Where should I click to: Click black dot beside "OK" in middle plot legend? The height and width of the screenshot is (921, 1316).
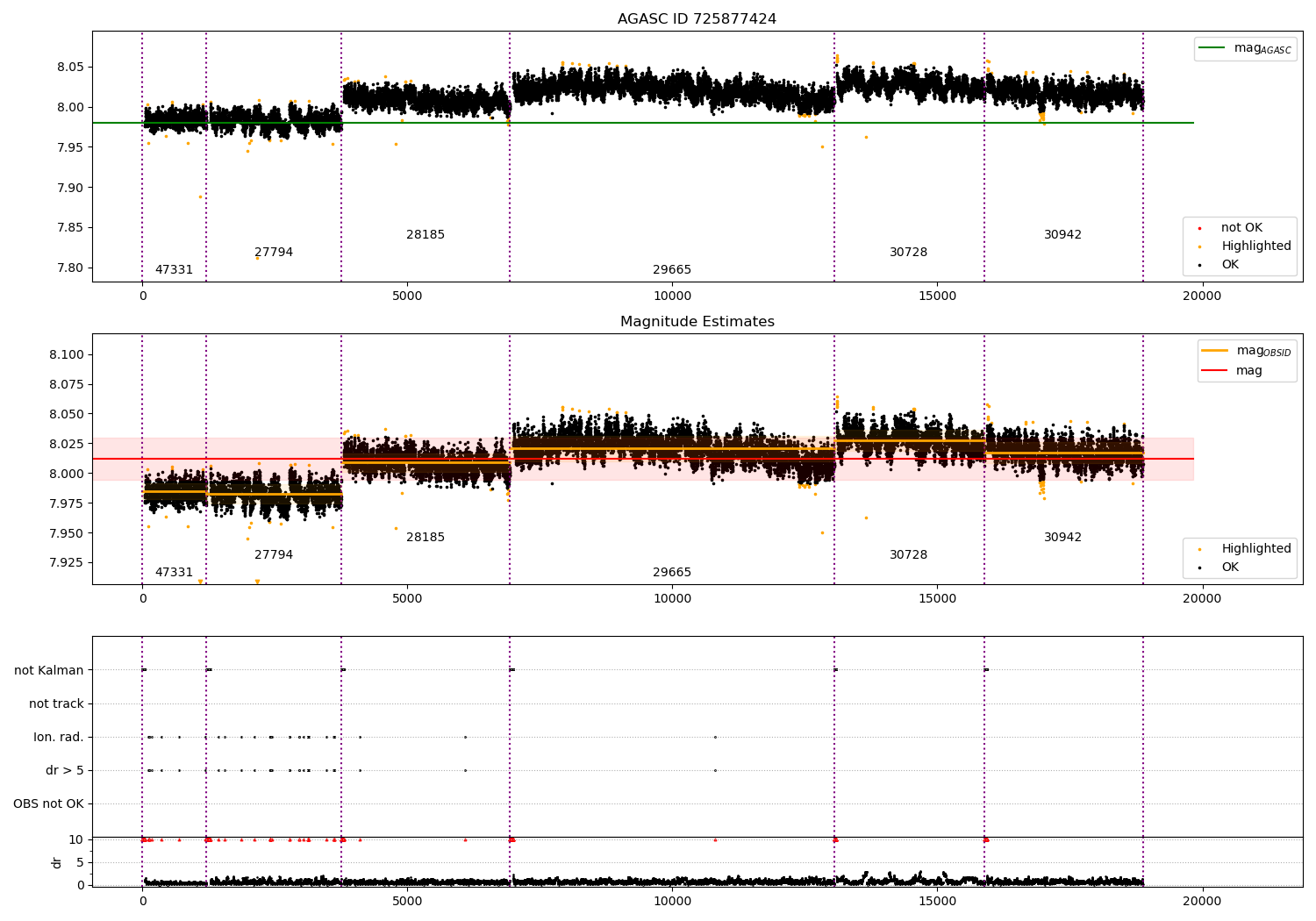(1200, 568)
